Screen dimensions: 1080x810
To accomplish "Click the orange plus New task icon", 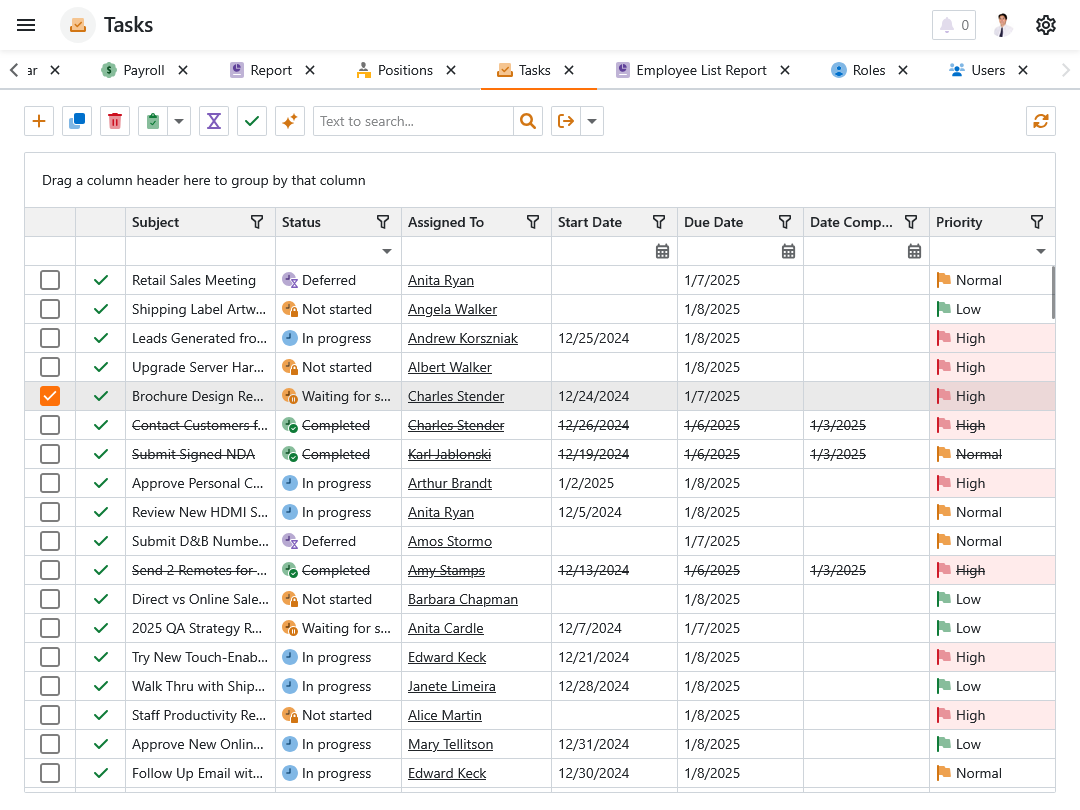I will pyautogui.click(x=39, y=121).
